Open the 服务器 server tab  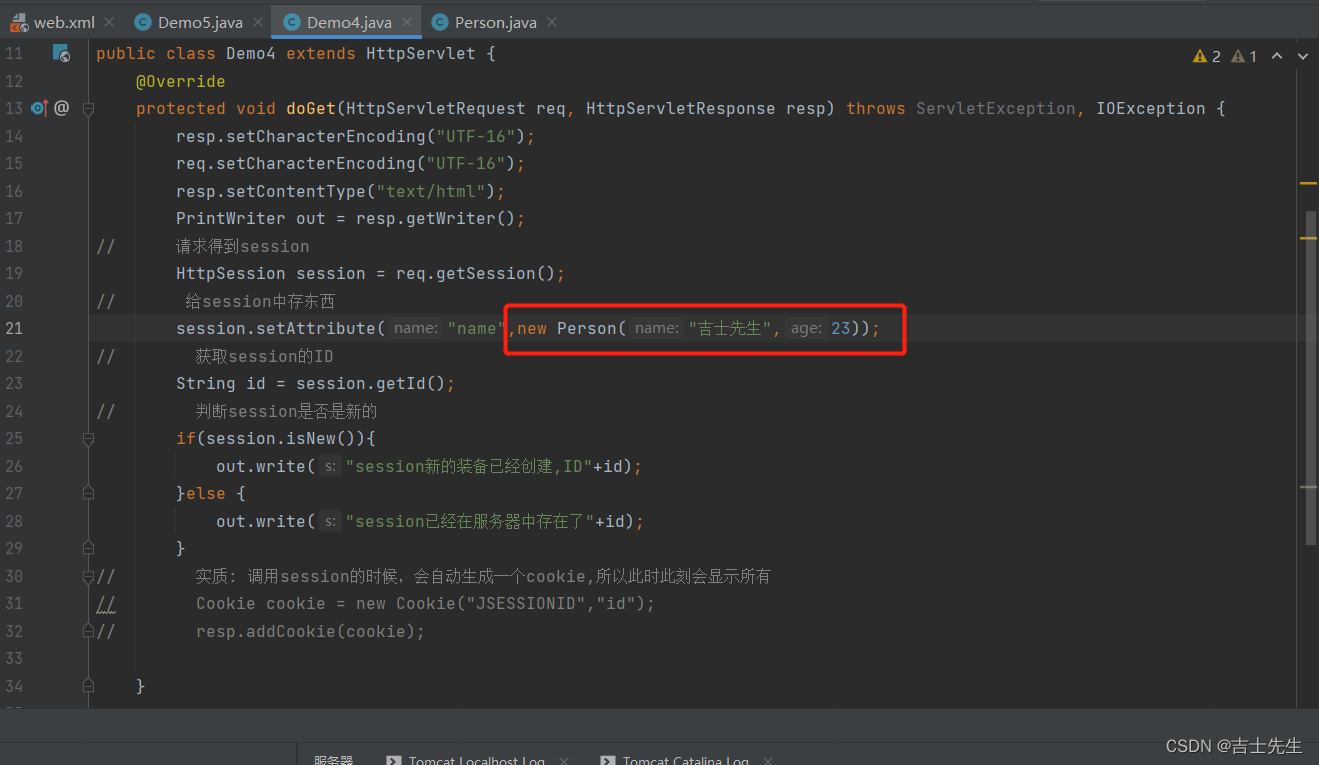click(334, 761)
